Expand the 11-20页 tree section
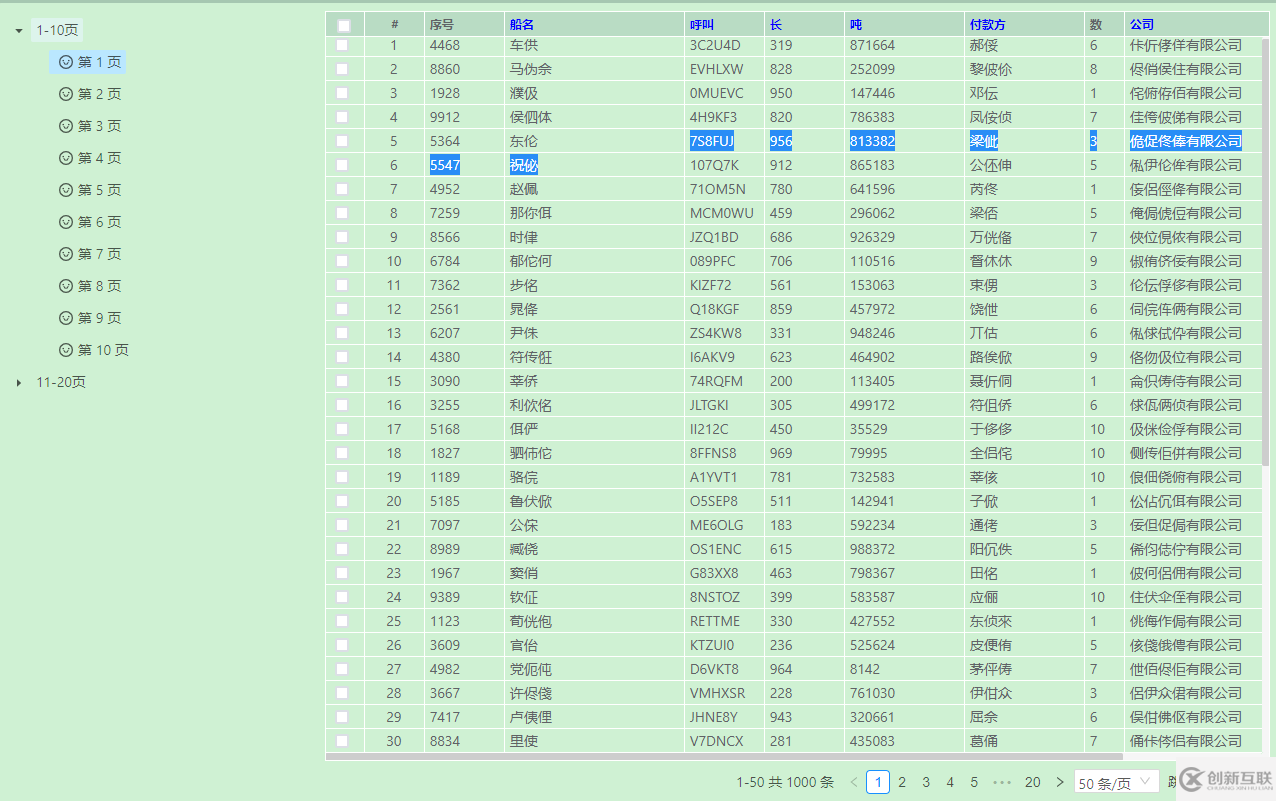Viewport: 1276px width, 801px height. 16,381
